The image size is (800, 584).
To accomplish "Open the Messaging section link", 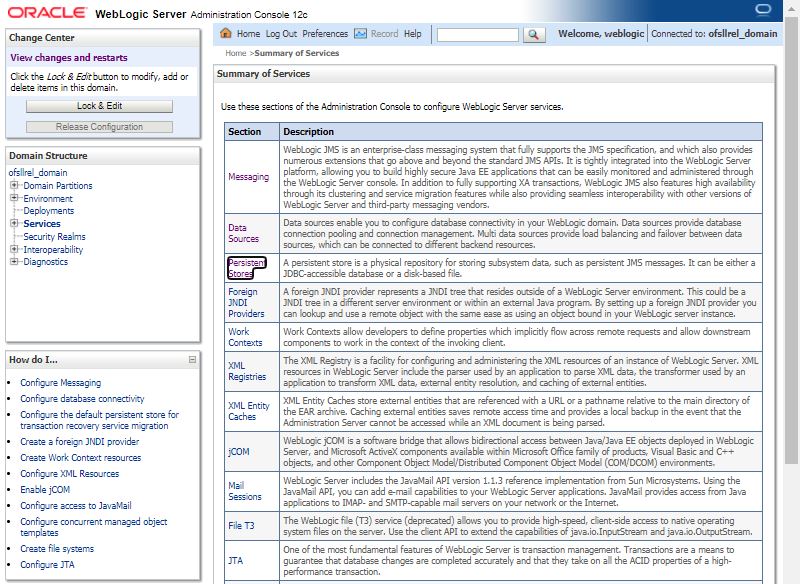I will [248, 177].
